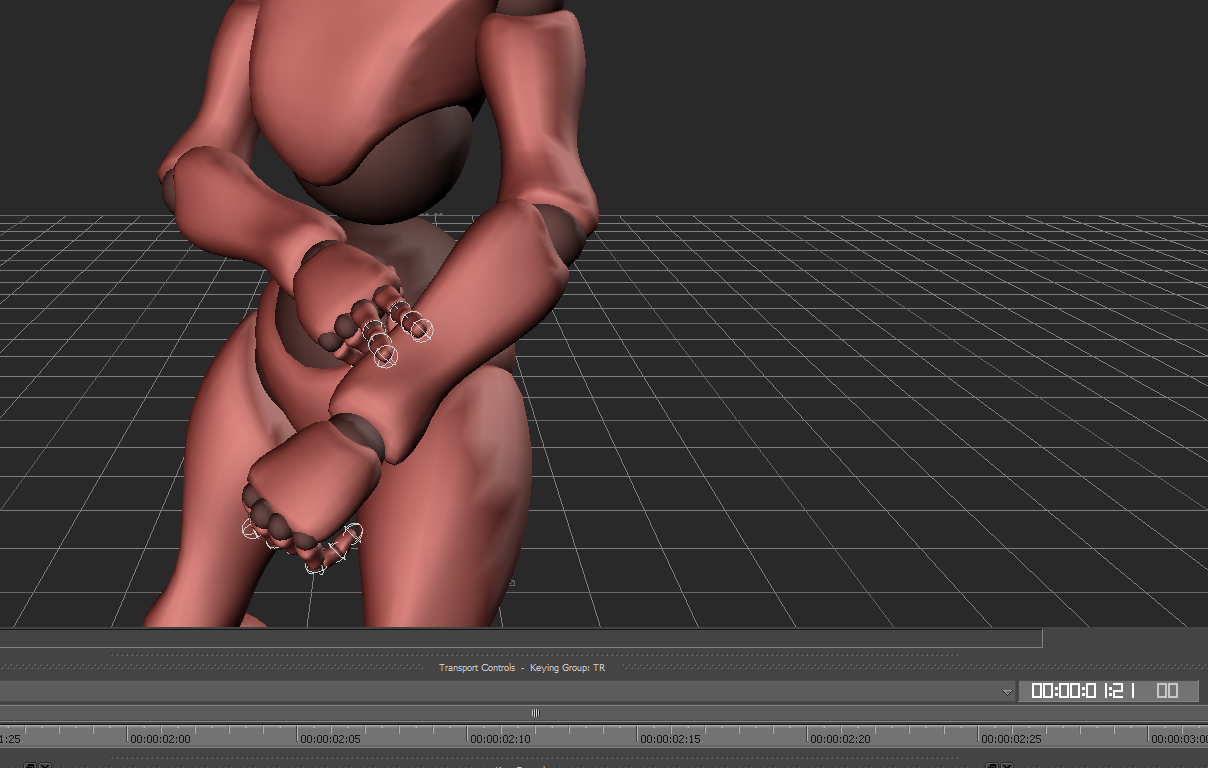1208x768 pixels.
Task: Click the small 00 field right of timecode
Action: click(1167, 691)
